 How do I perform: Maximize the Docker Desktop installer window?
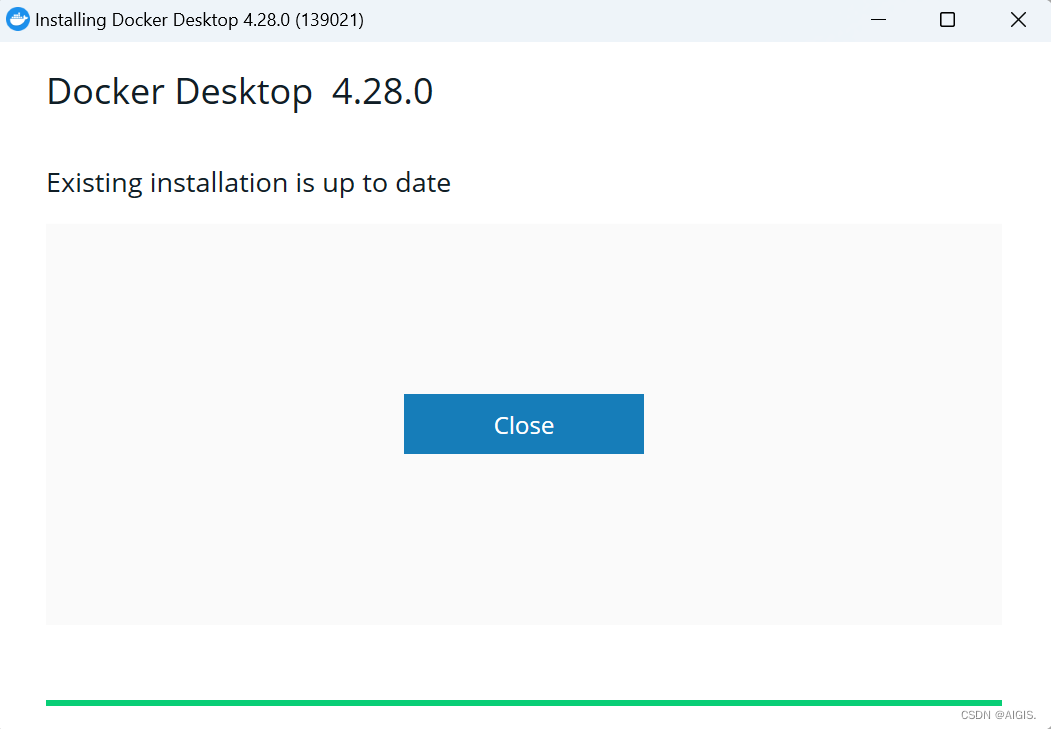pyautogui.click(x=947, y=20)
